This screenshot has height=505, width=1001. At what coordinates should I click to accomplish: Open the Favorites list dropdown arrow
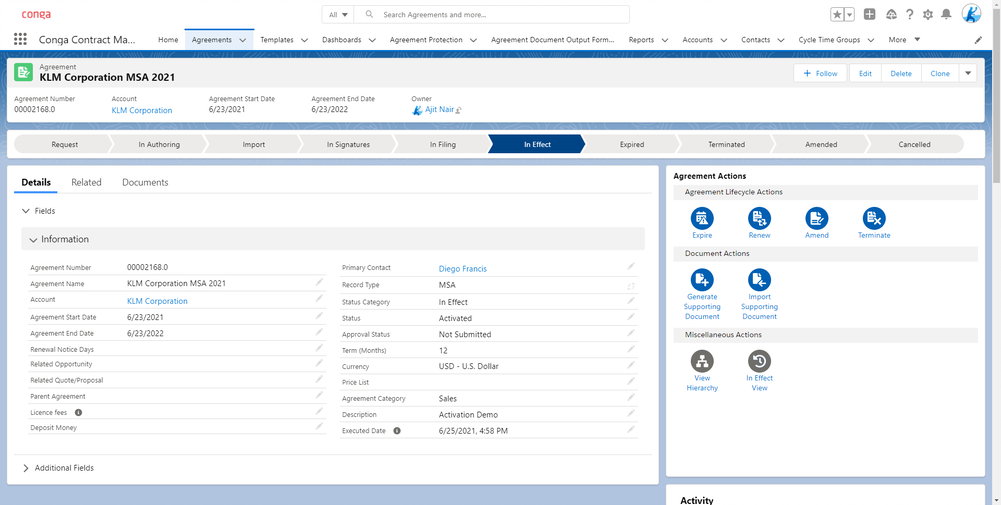click(850, 15)
